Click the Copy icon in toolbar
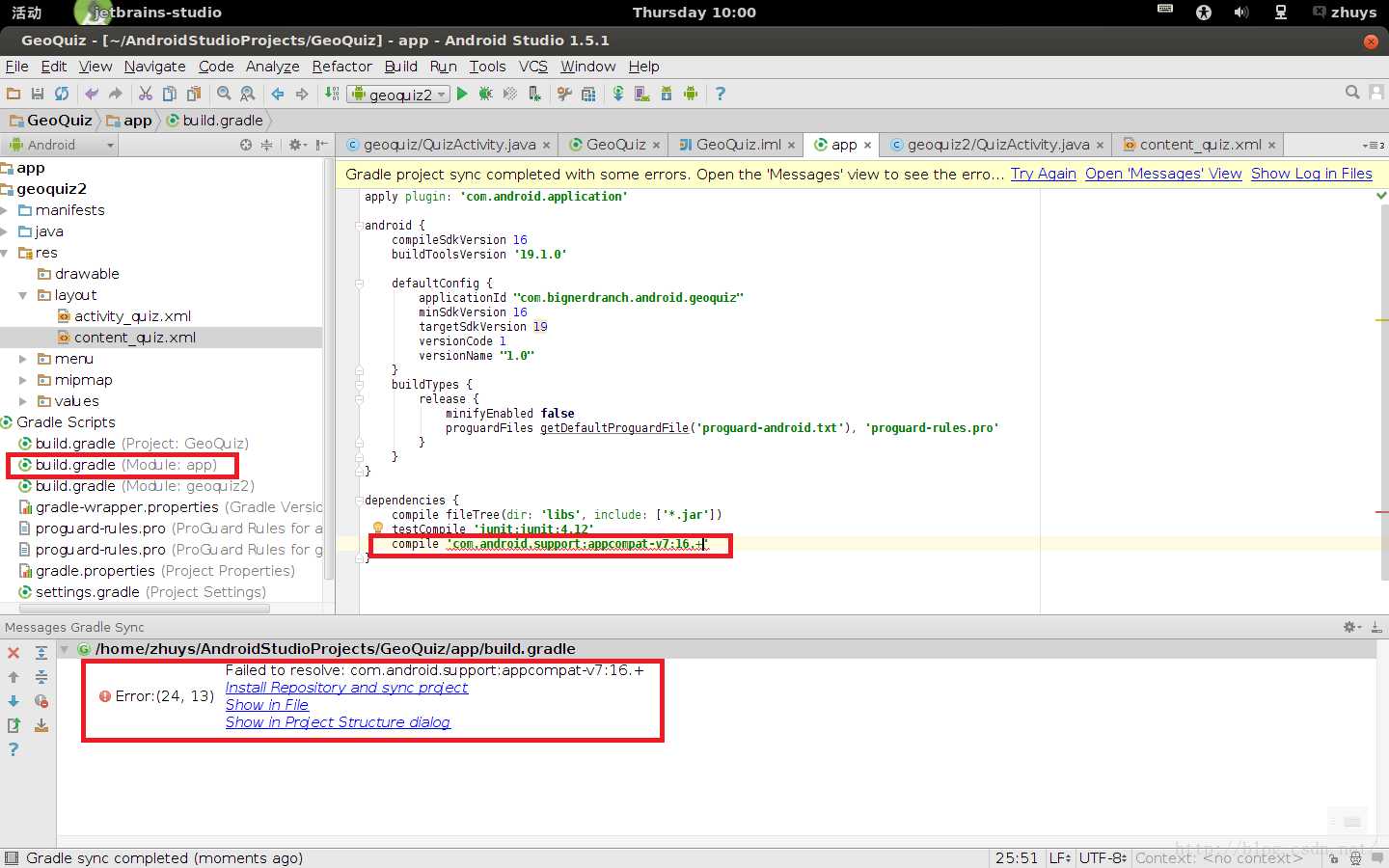The height and width of the screenshot is (868, 1389). click(x=170, y=94)
